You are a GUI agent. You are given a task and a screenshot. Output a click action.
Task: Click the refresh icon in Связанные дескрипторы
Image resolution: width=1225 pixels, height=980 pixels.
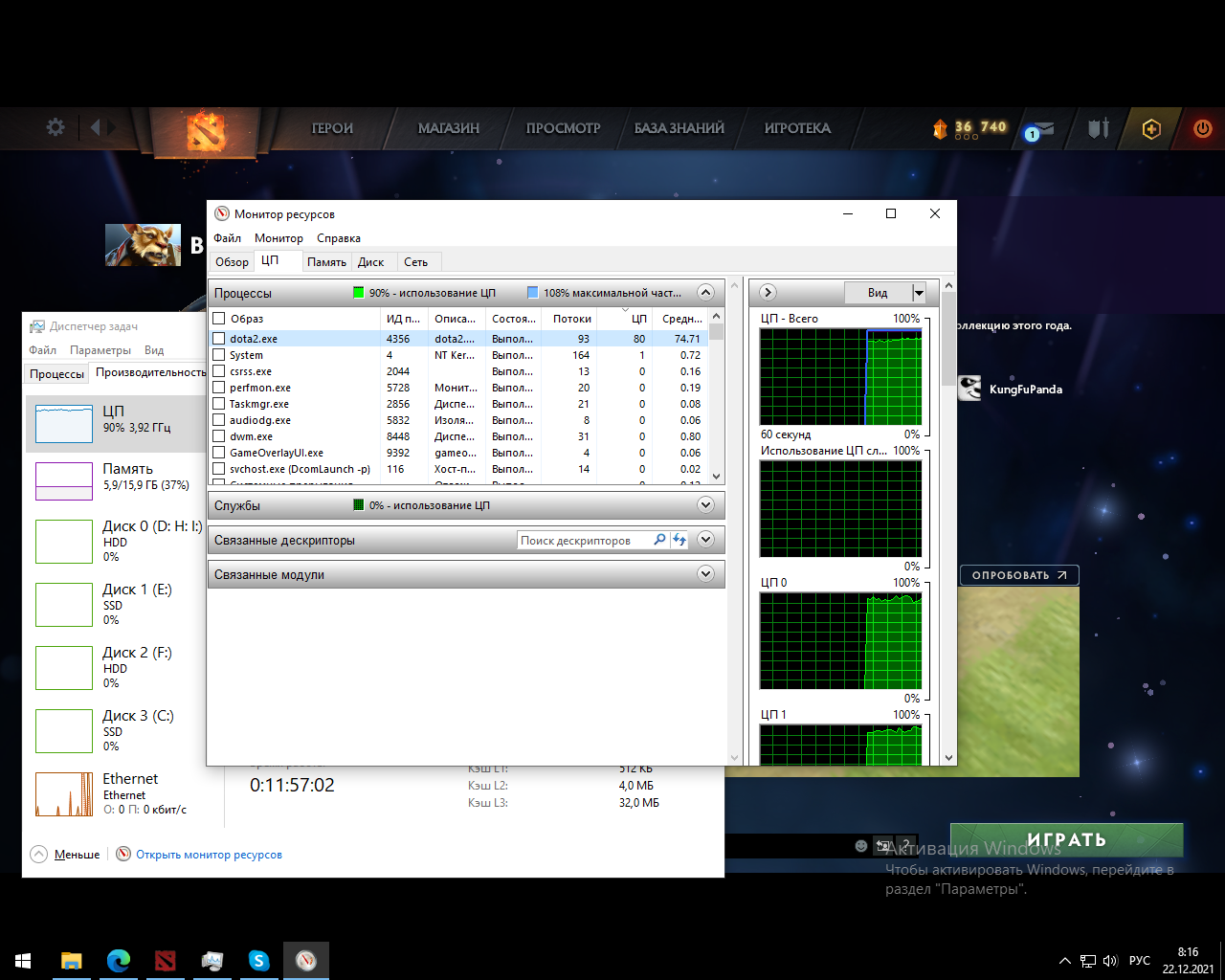(x=679, y=540)
